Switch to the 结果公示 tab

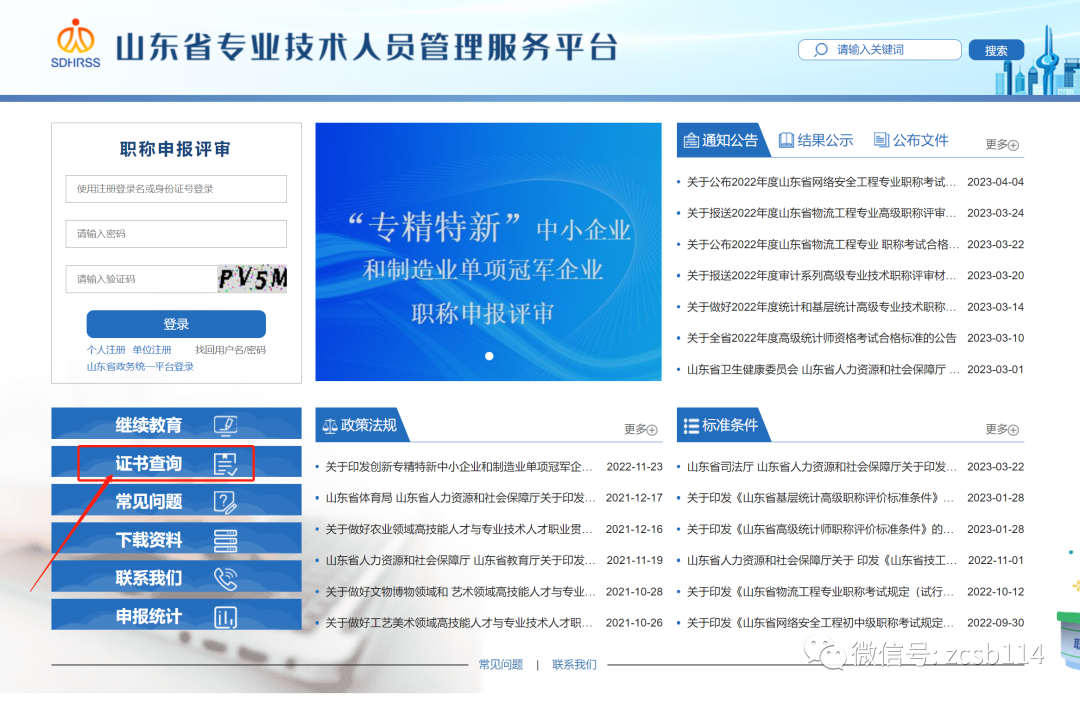click(x=816, y=141)
